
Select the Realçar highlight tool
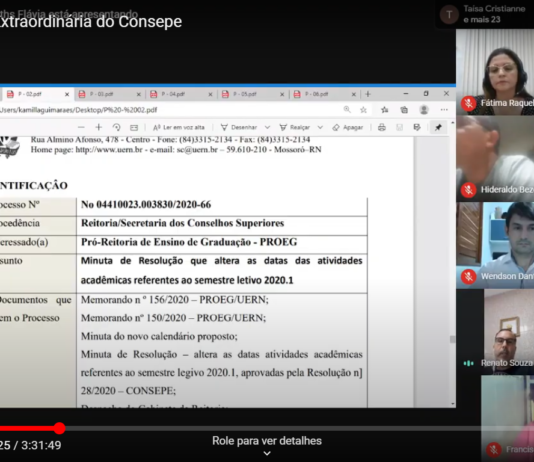[295, 127]
